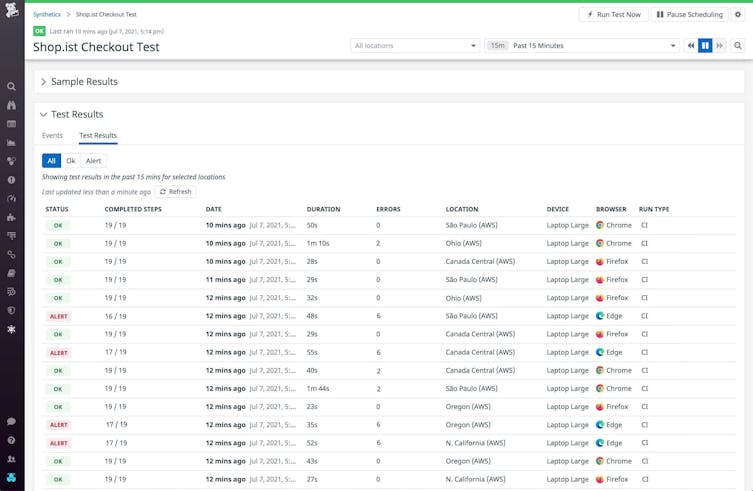Open the chat bubble icon in the sidebar
This screenshot has height=491, width=753.
[12, 422]
